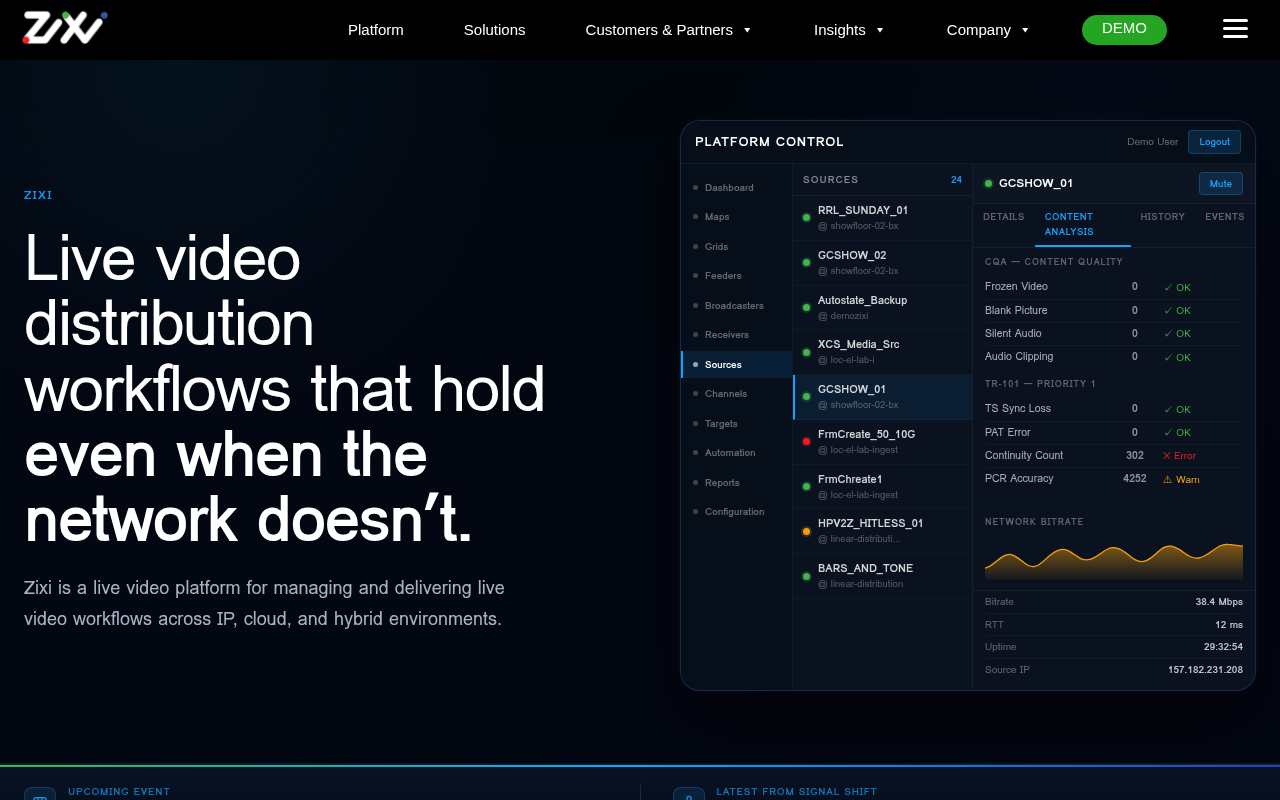The image size is (1280, 800).
Task: Select Feeders in the sidebar
Action: tap(737, 276)
